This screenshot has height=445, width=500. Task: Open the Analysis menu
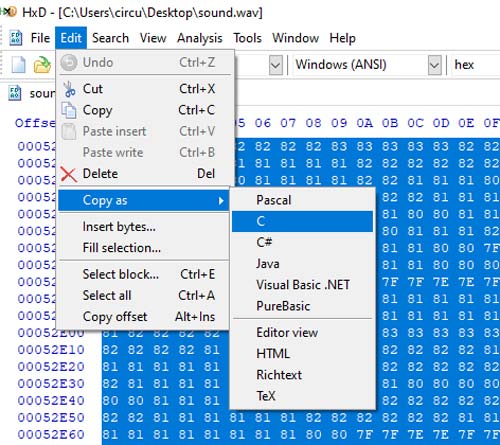coord(200,38)
